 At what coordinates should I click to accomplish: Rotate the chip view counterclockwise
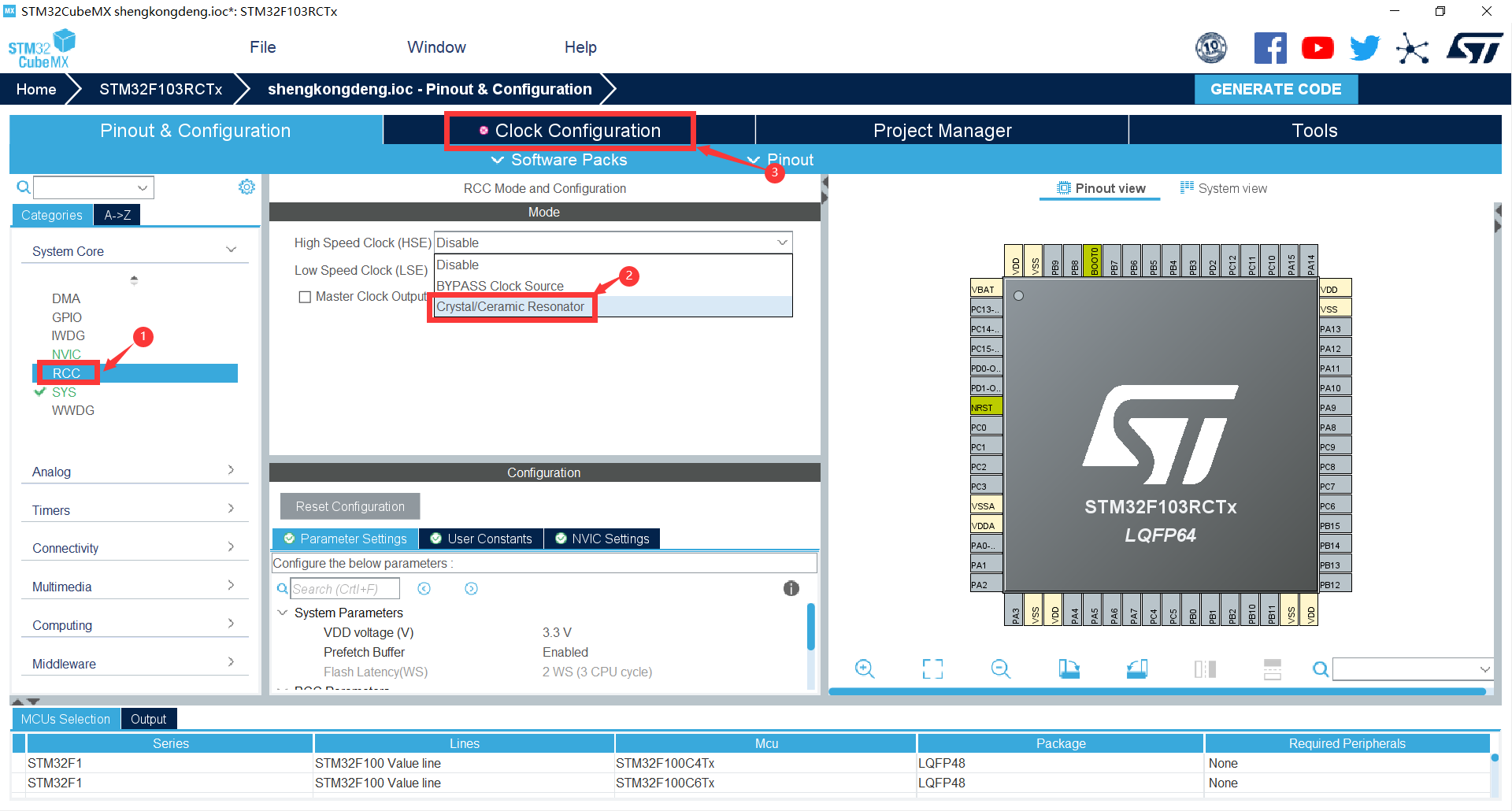(1136, 668)
